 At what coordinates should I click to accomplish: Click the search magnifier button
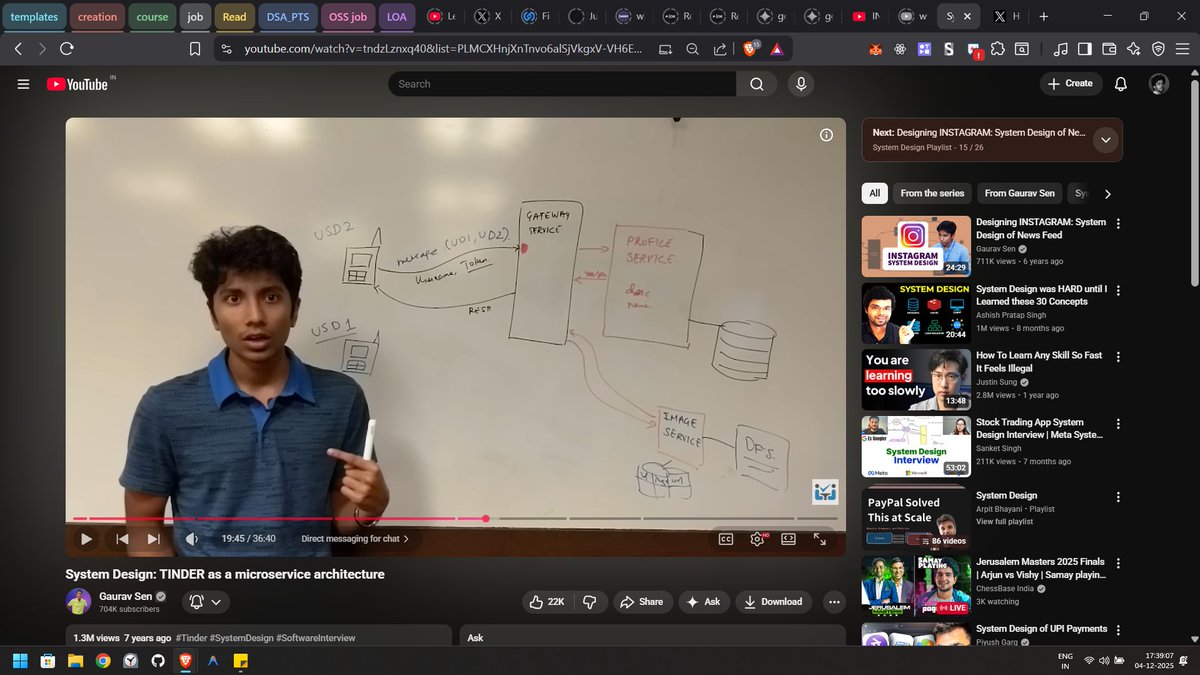pyautogui.click(x=757, y=84)
